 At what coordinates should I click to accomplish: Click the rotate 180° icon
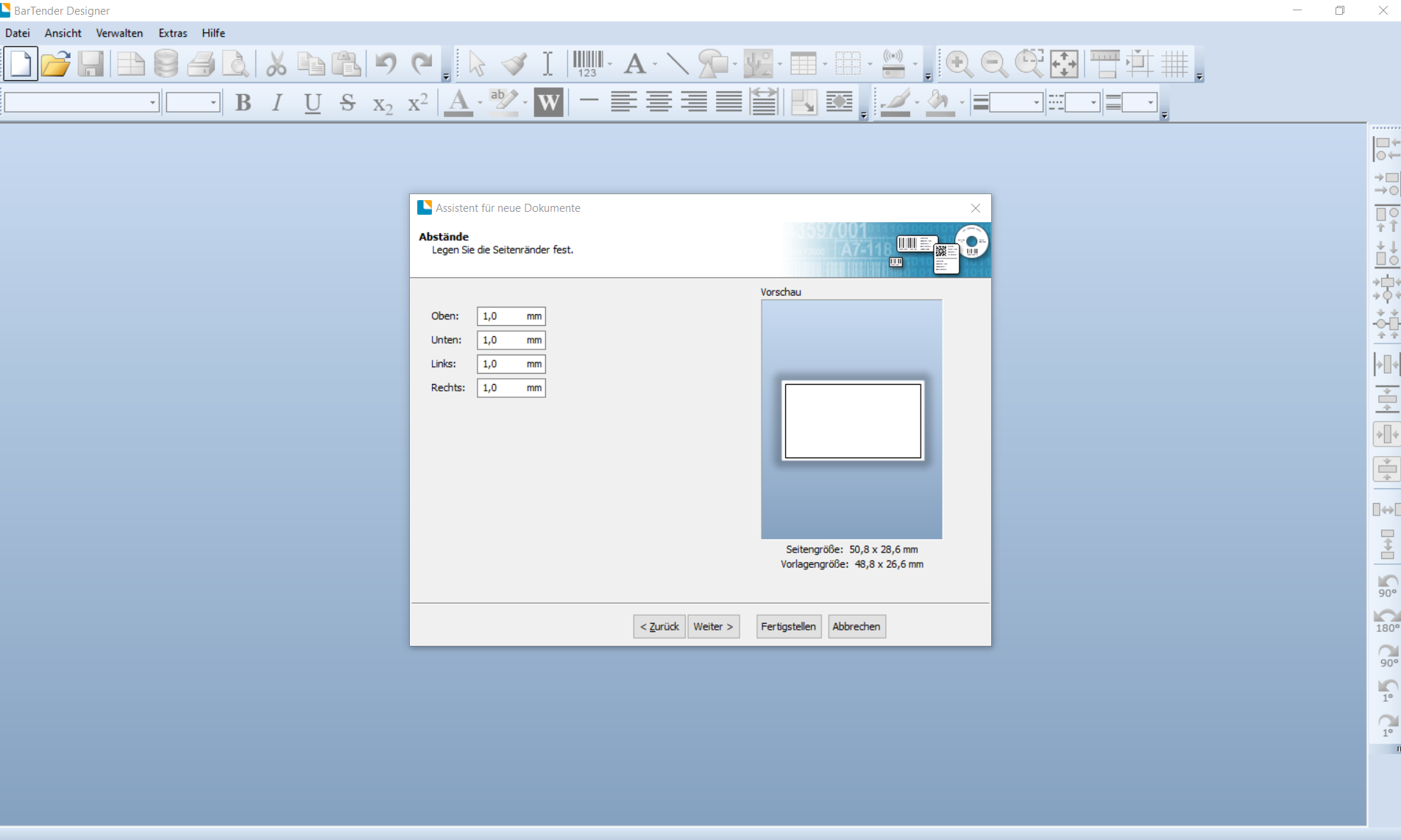tap(1387, 620)
